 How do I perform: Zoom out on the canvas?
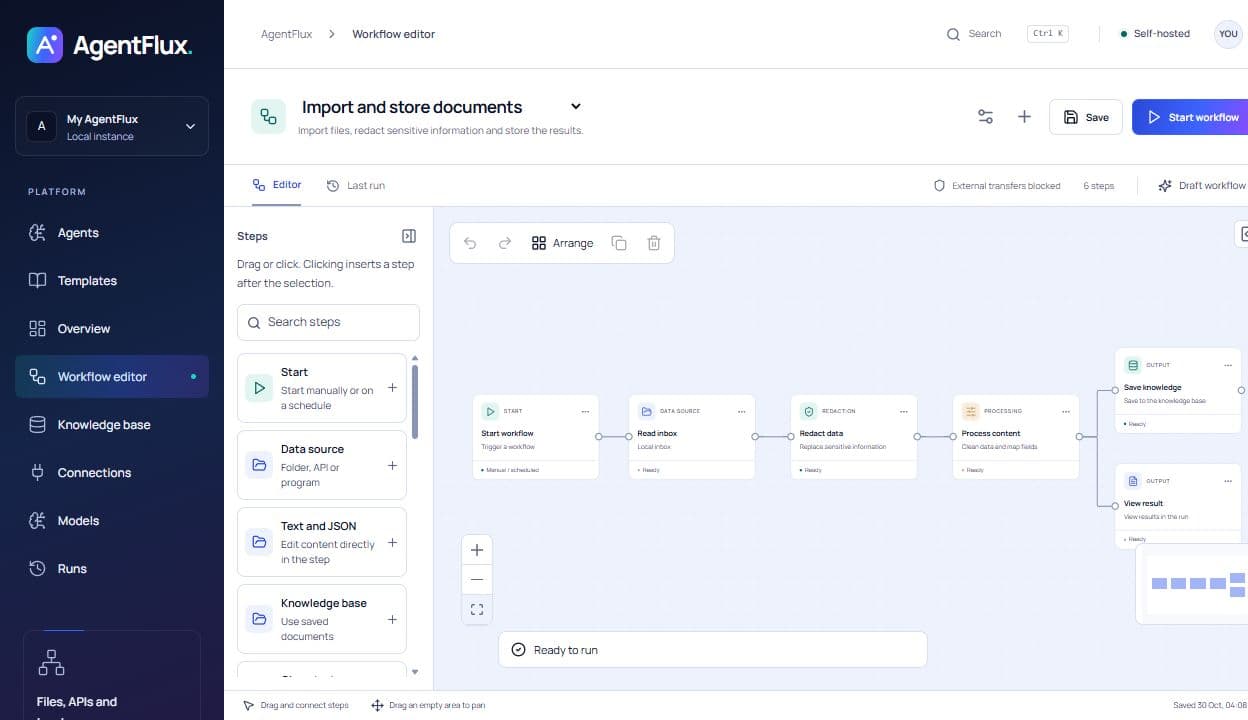pos(477,579)
